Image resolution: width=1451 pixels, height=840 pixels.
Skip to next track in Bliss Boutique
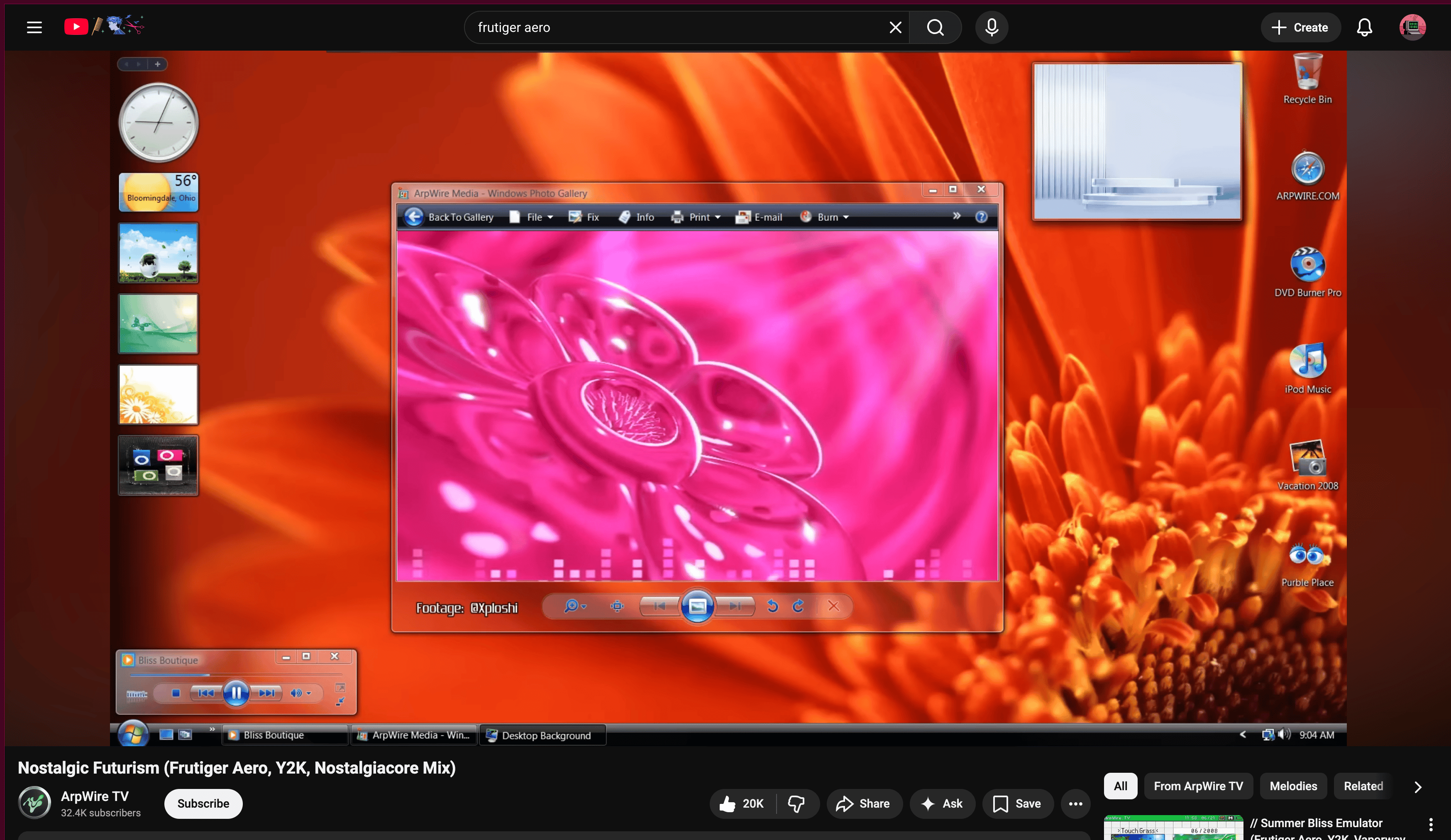266,693
